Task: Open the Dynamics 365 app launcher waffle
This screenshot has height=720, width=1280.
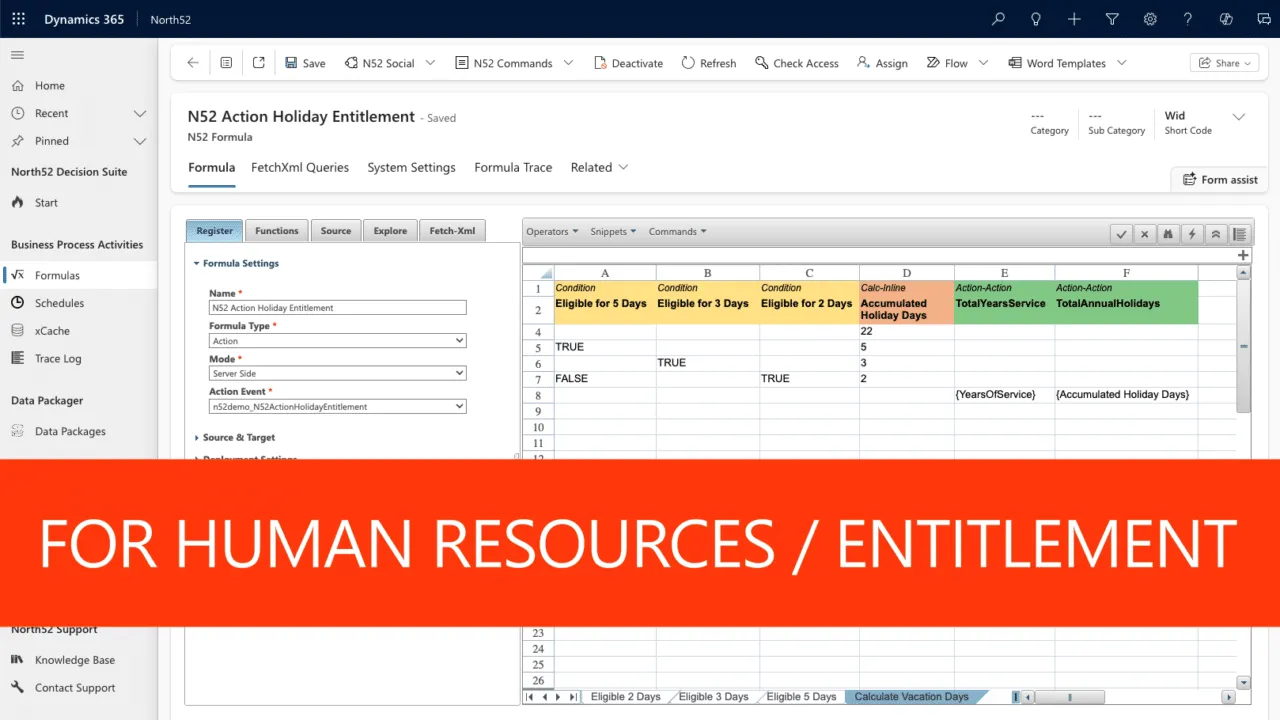Action: pyautogui.click(x=18, y=19)
